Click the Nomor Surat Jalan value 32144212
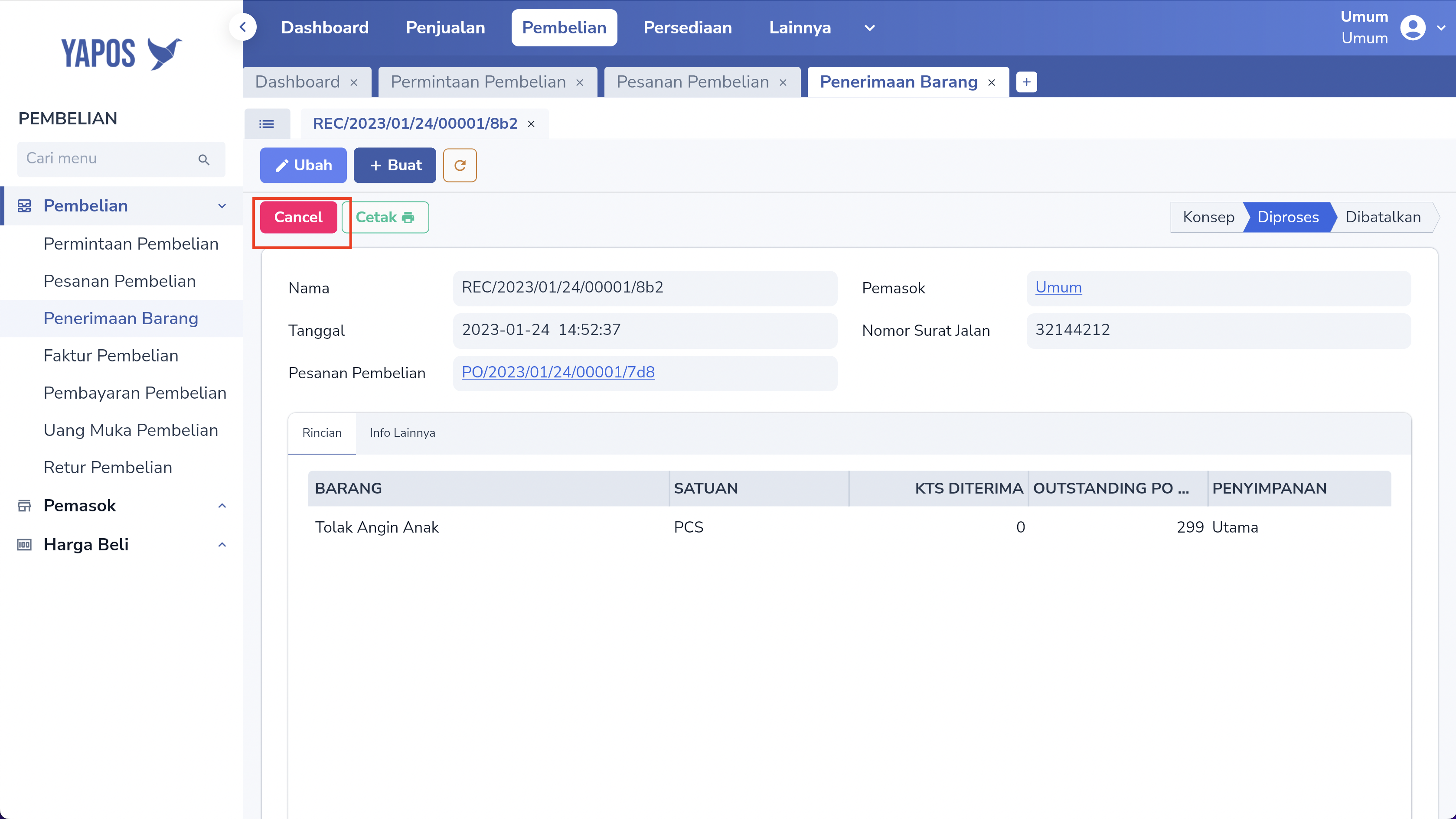This screenshot has height=819, width=1456. click(1218, 331)
